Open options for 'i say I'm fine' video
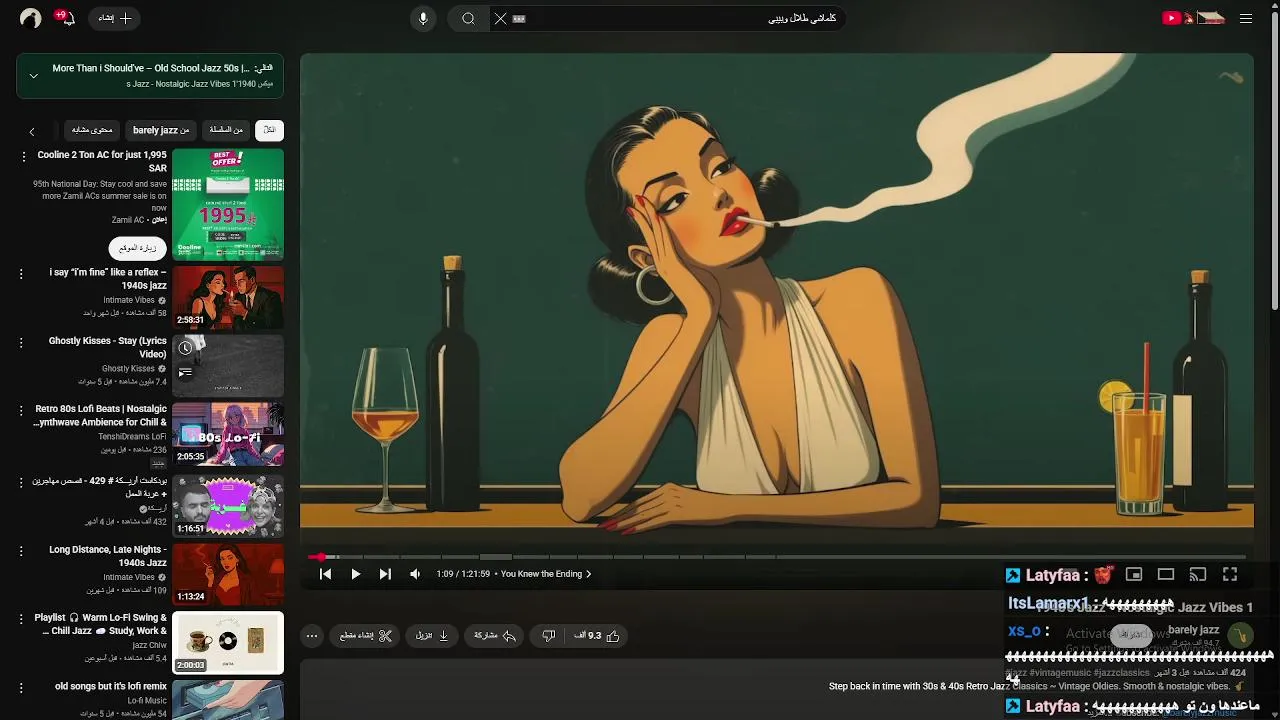The width and height of the screenshot is (1280, 720). point(21,274)
